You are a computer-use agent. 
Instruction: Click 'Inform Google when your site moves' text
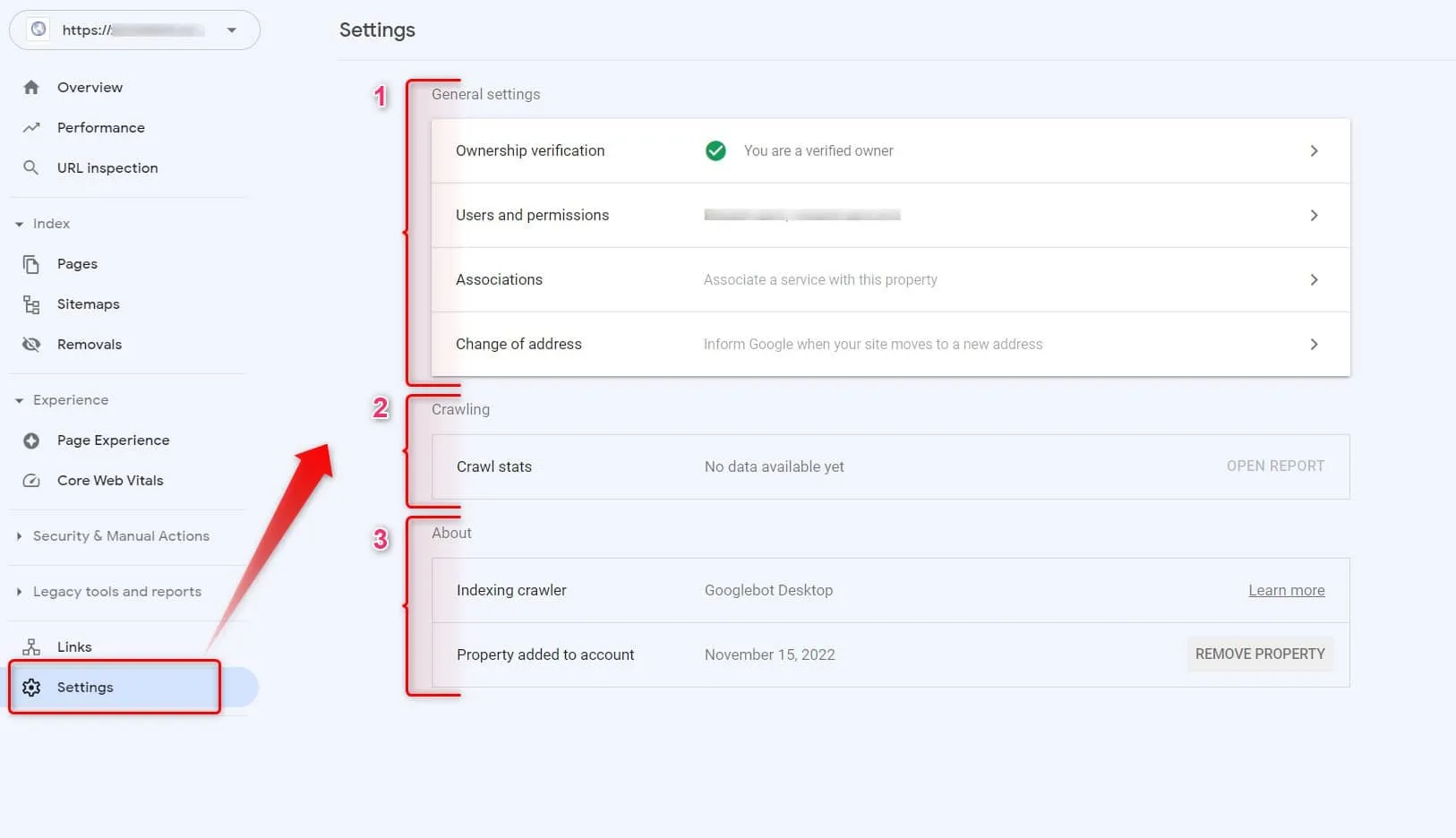pos(873,344)
